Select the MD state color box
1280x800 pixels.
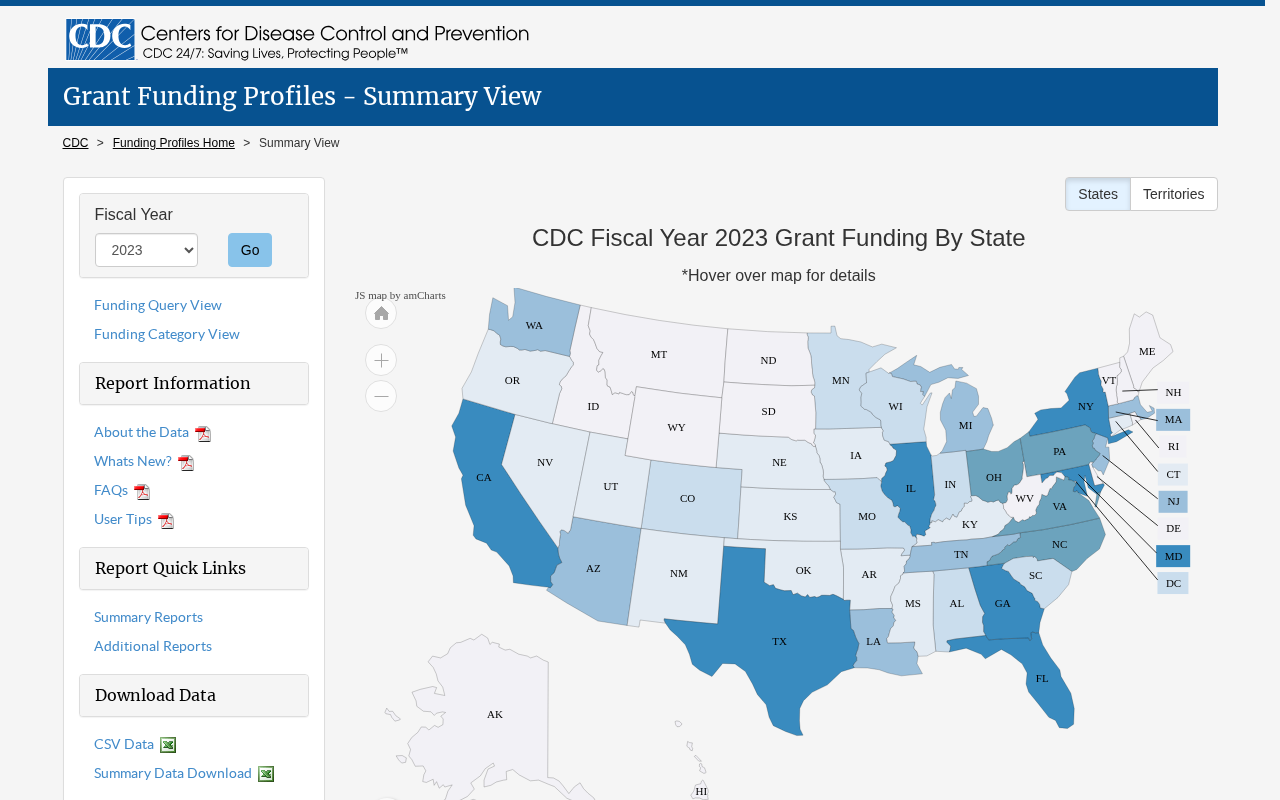pos(1173,556)
